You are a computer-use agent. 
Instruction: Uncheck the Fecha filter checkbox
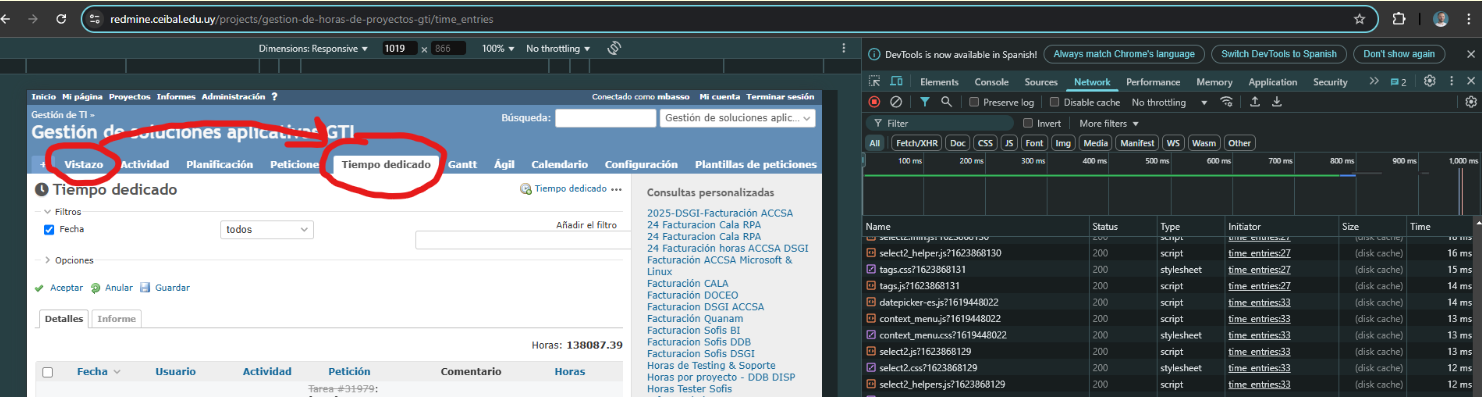[49, 229]
